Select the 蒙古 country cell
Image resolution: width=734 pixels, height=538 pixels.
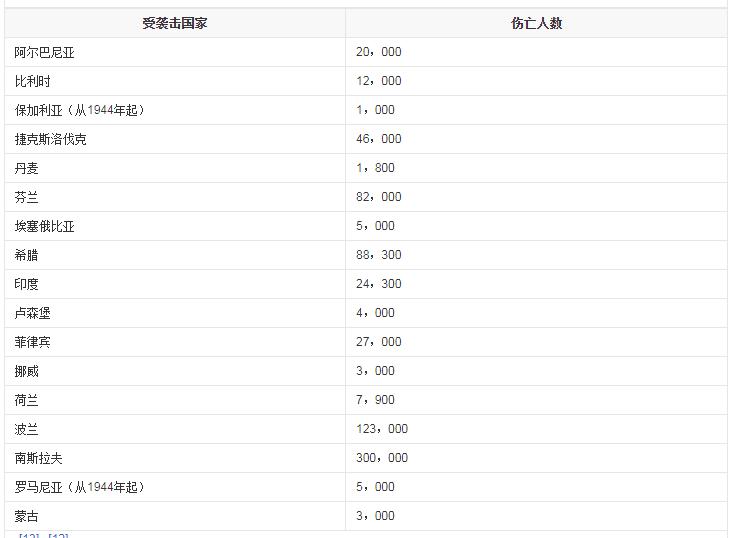click(175, 516)
